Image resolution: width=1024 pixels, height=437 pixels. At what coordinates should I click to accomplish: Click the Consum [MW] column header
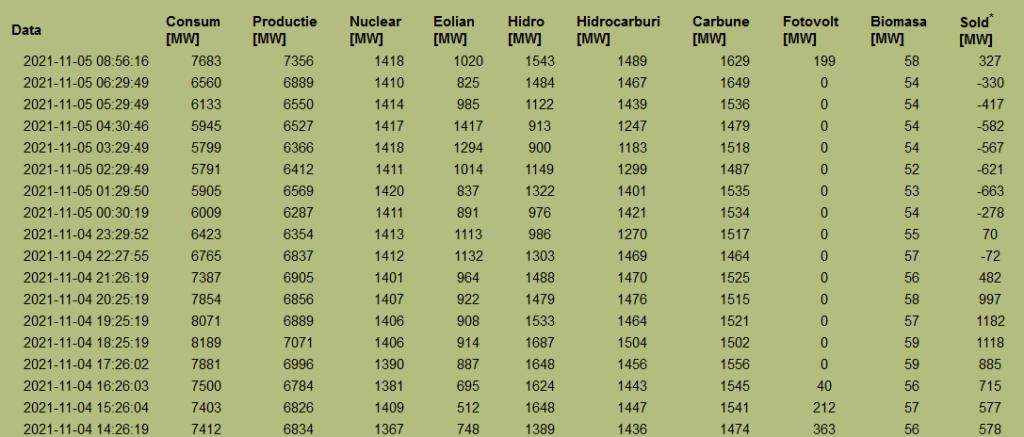click(x=194, y=30)
